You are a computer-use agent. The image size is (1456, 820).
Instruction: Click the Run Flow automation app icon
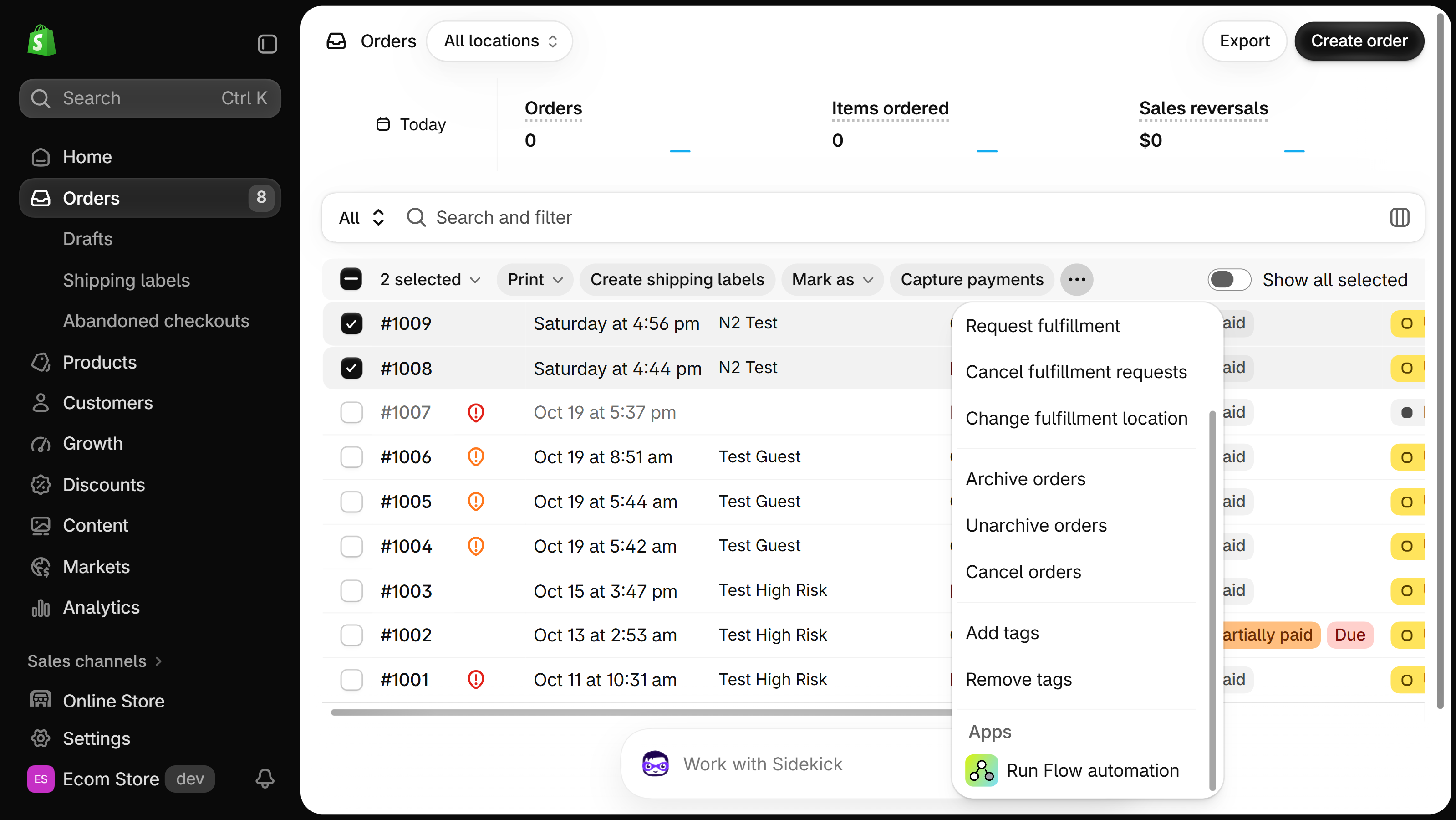click(x=981, y=770)
